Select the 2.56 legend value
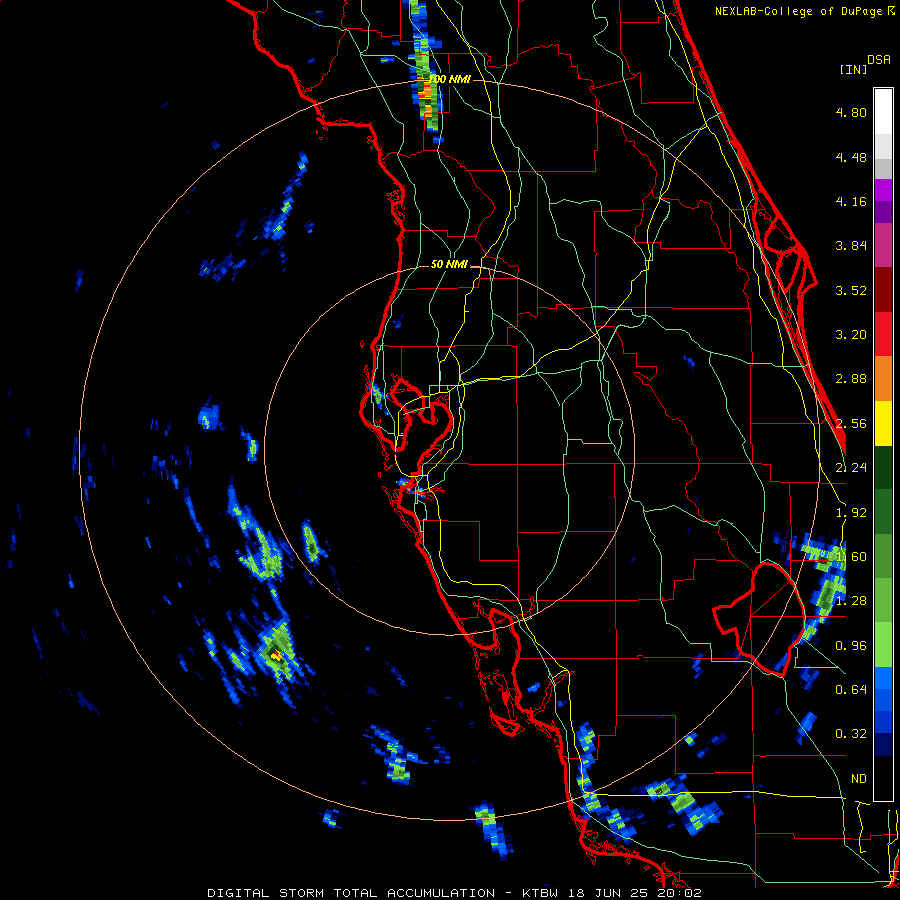 [x=851, y=424]
